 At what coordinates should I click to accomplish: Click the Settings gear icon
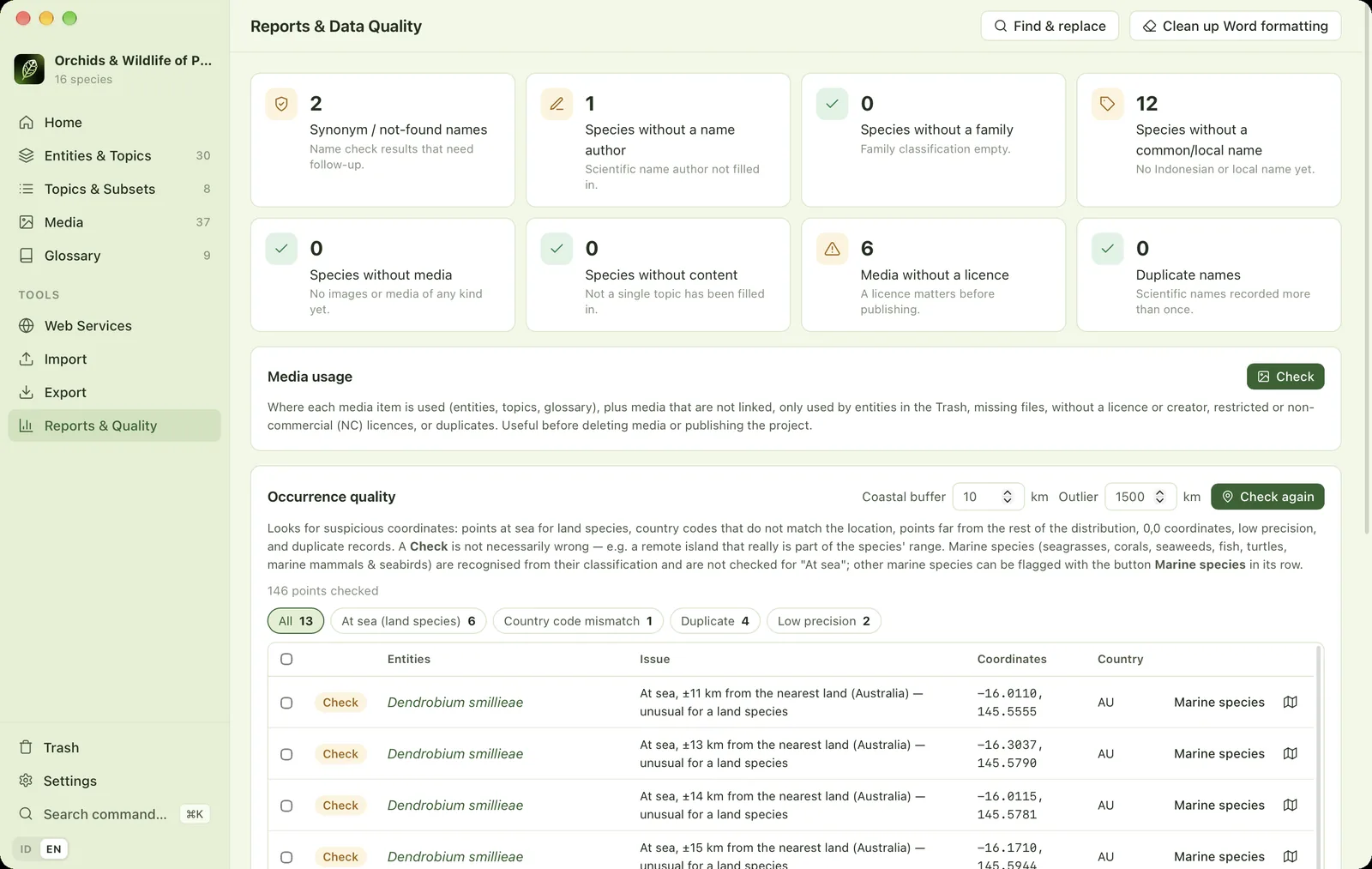[26, 781]
